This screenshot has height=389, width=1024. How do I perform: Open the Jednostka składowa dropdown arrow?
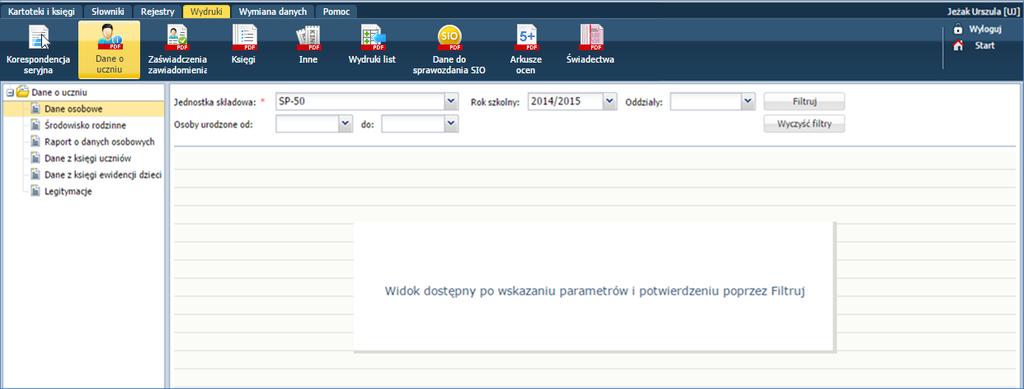[x=451, y=101]
